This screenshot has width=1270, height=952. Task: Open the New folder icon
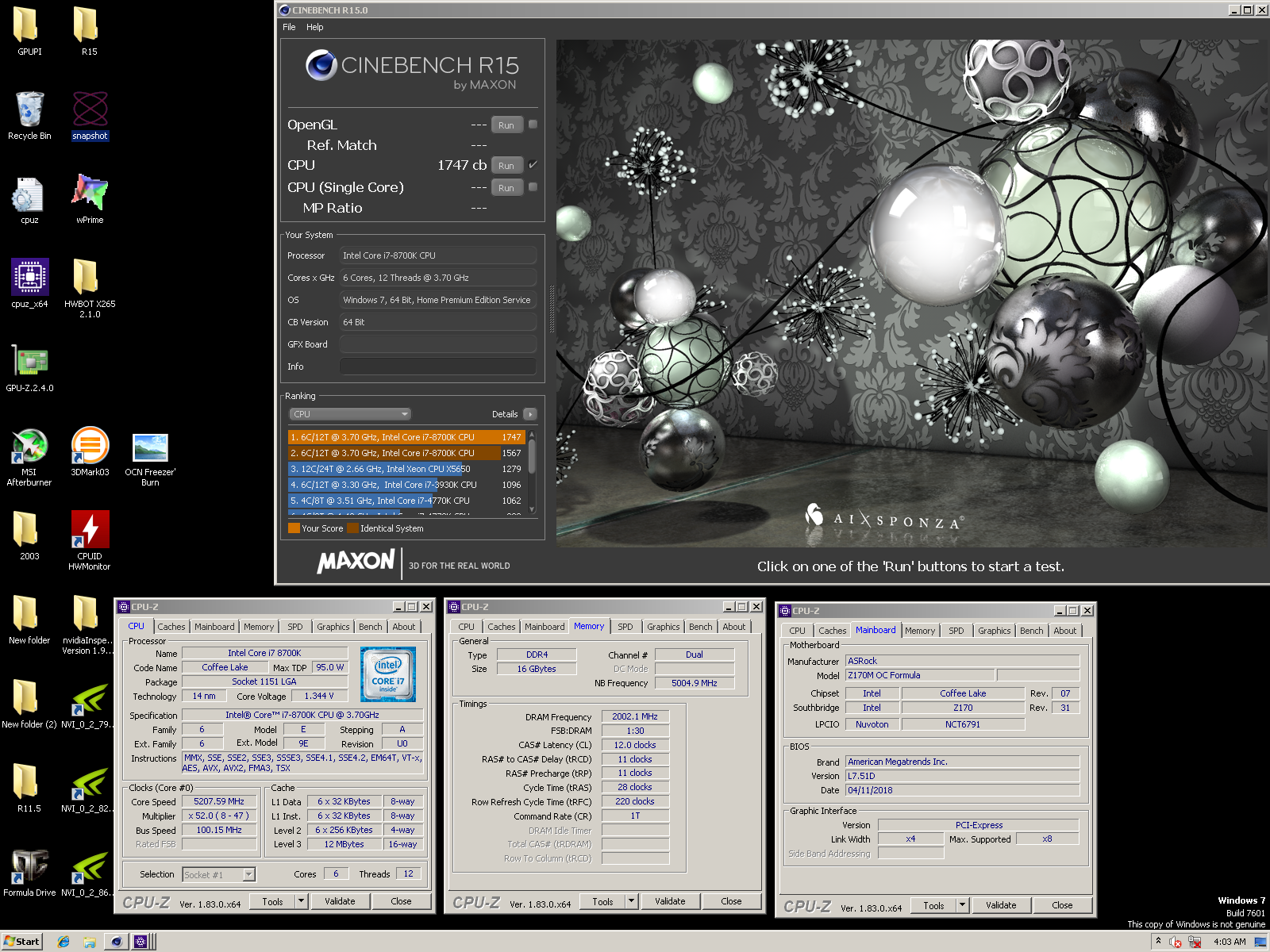point(29,620)
